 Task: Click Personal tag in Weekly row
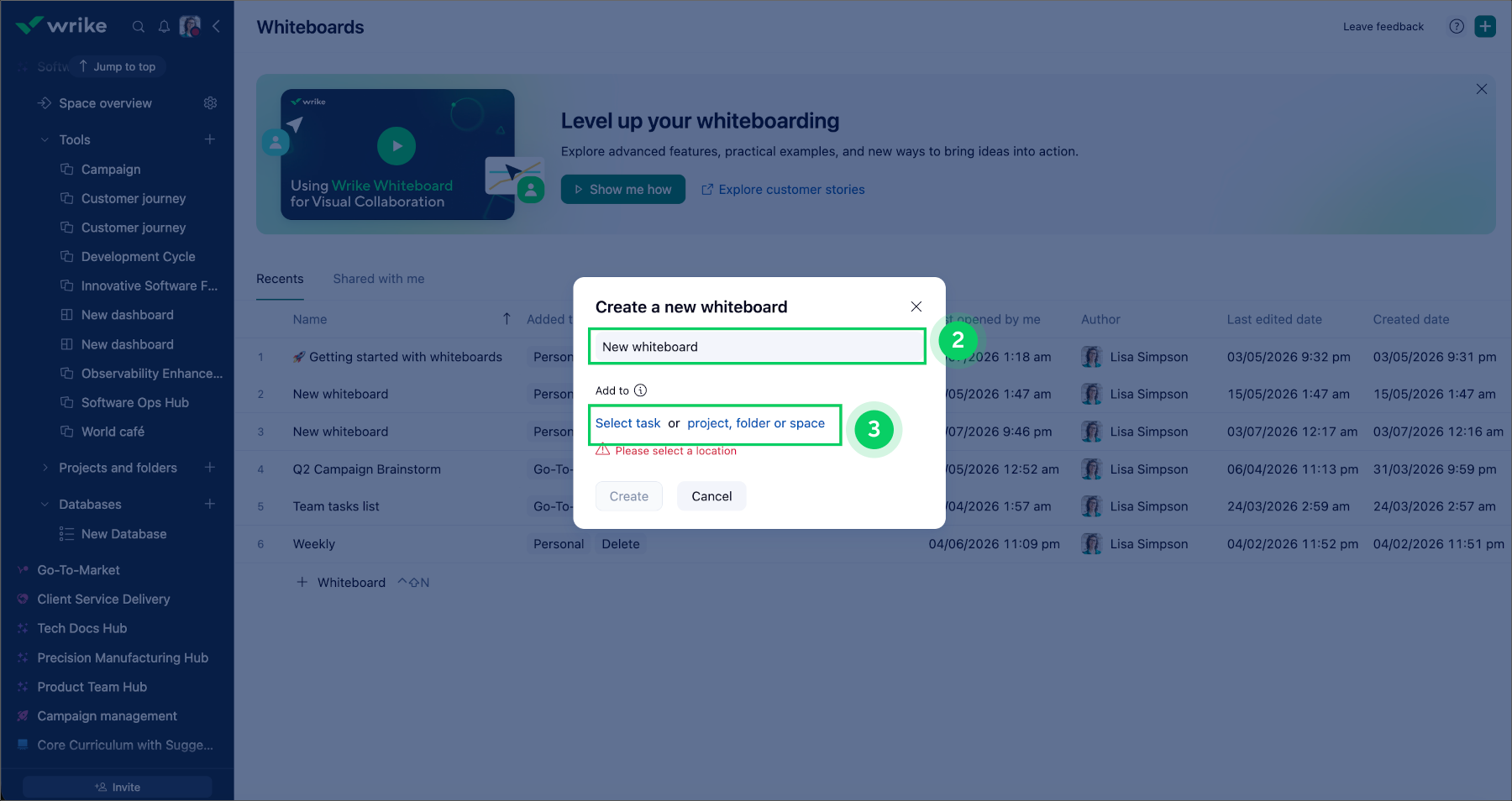559,544
